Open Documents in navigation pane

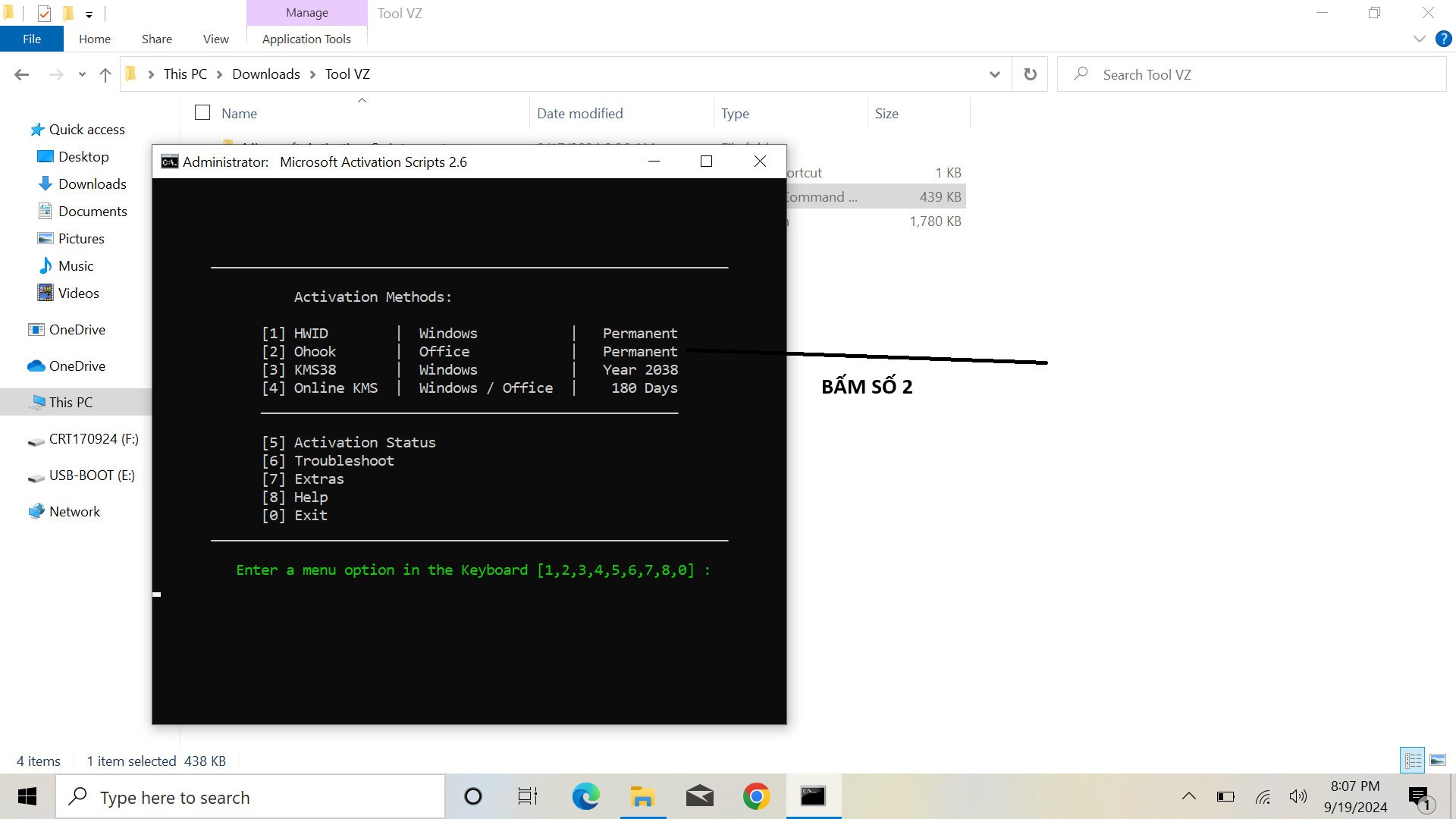[93, 212]
